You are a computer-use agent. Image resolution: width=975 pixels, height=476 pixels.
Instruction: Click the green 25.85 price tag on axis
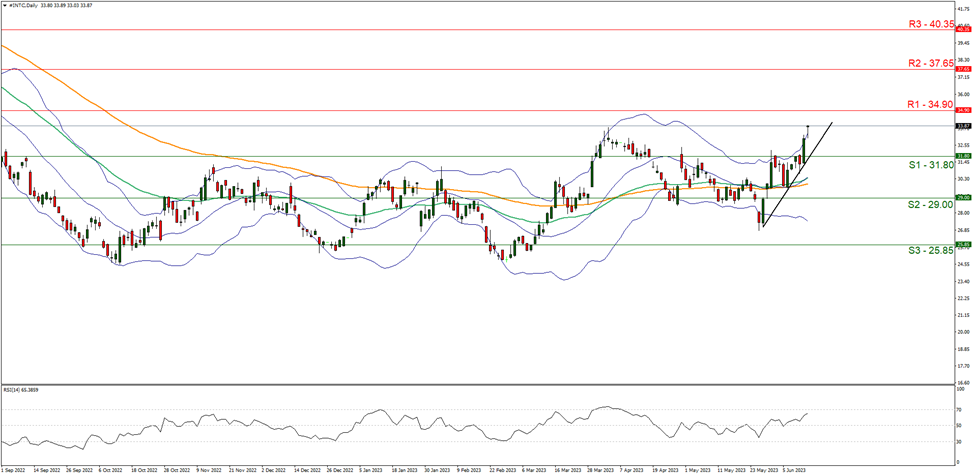click(962, 244)
